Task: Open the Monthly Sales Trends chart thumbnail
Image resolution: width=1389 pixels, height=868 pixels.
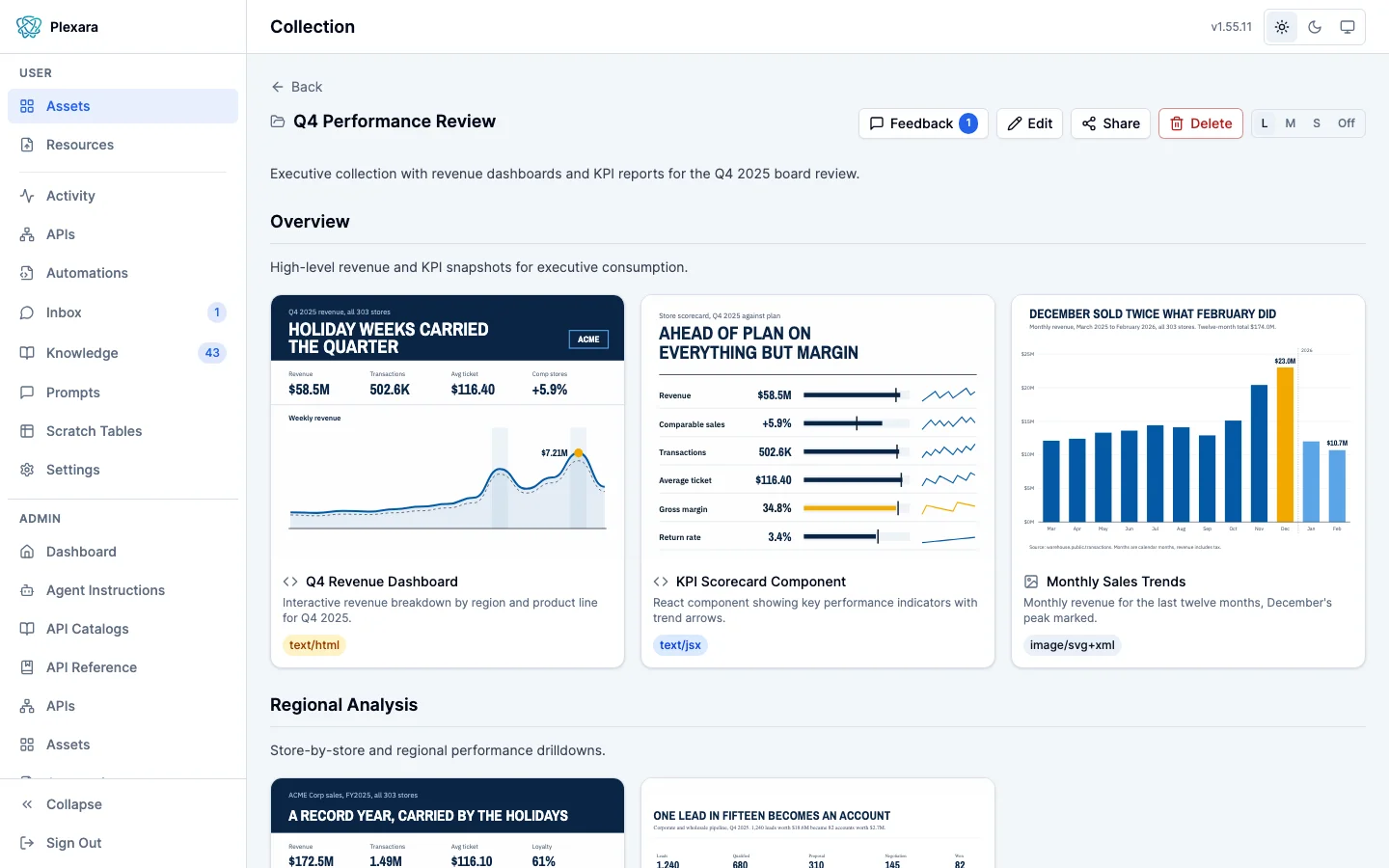Action: 1188,428
